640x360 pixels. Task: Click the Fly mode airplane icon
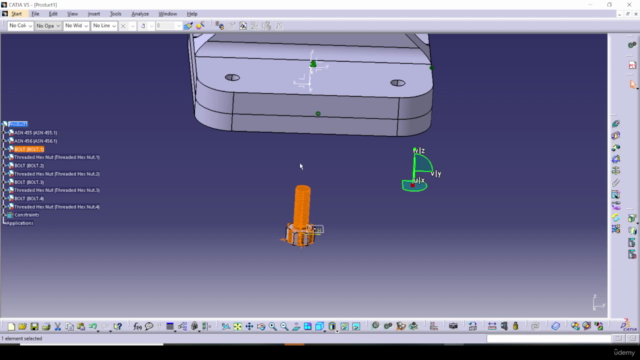point(226,326)
